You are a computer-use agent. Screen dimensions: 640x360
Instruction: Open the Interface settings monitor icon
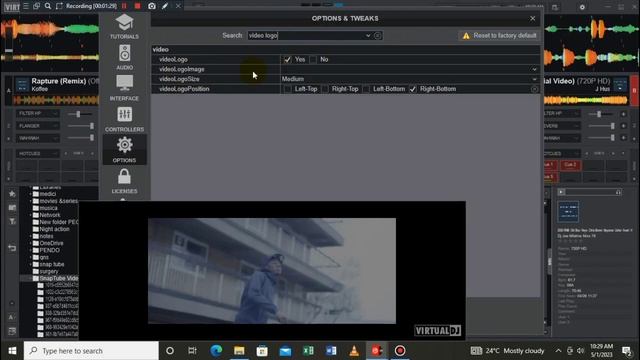pos(124,84)
